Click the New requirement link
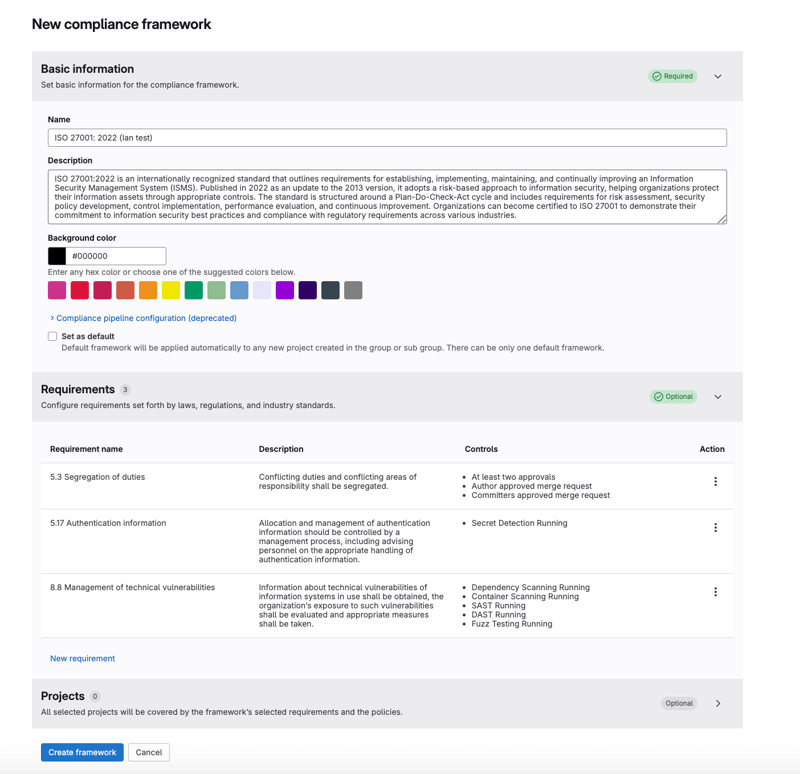Screen dimensions: 800x774 pyautogui.click(x=82, y=658)
